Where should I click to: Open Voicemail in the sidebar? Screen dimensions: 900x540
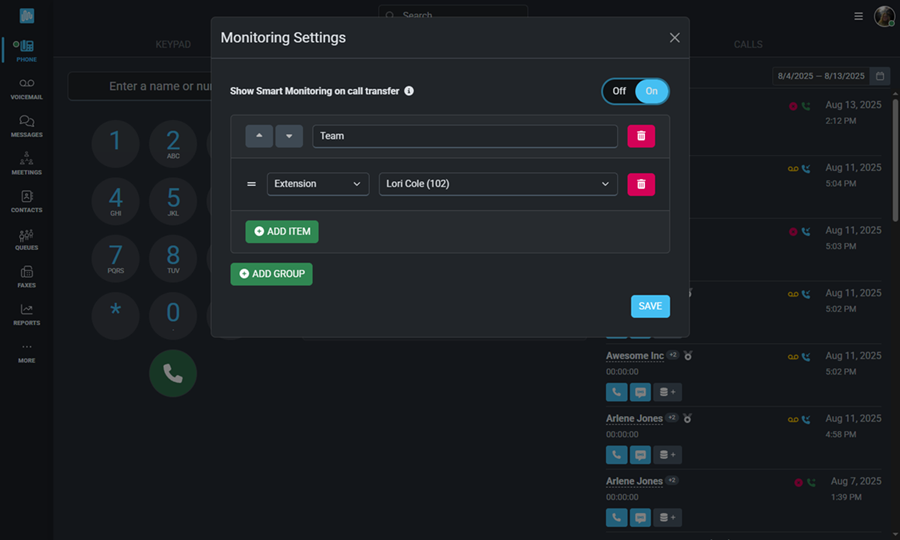point(26,88)
